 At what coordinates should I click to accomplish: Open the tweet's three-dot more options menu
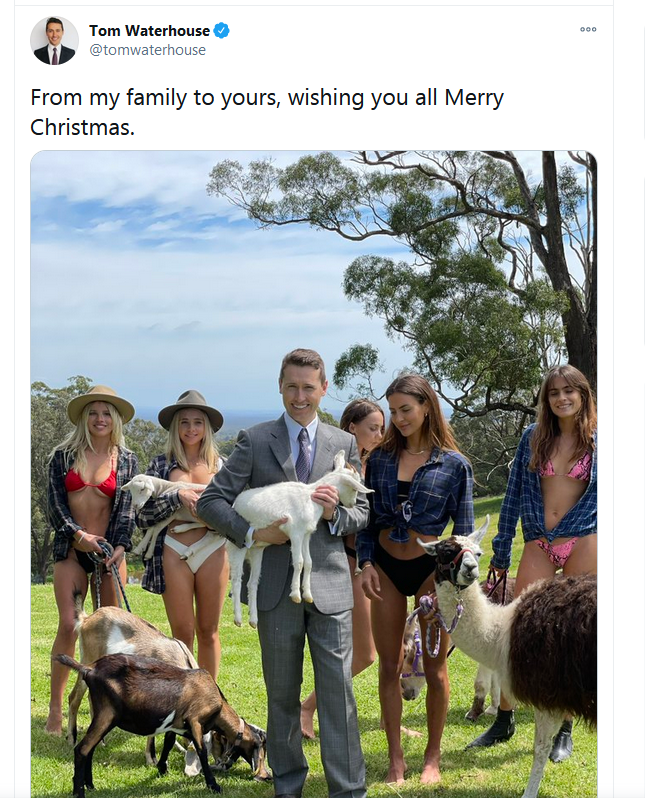point(588,30)
